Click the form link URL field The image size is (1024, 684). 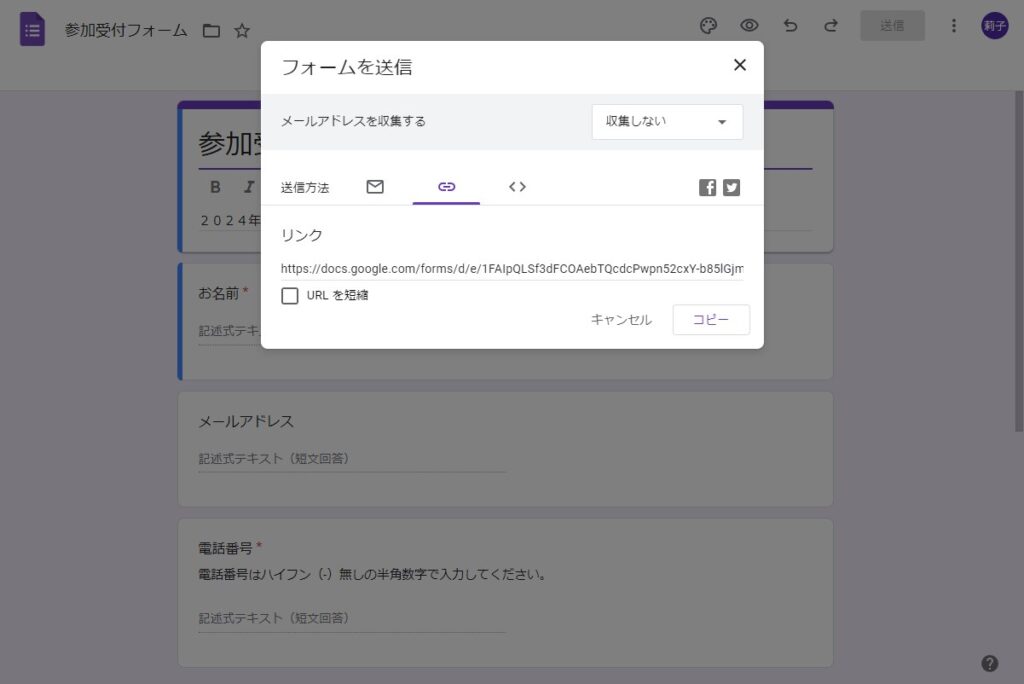511,269
